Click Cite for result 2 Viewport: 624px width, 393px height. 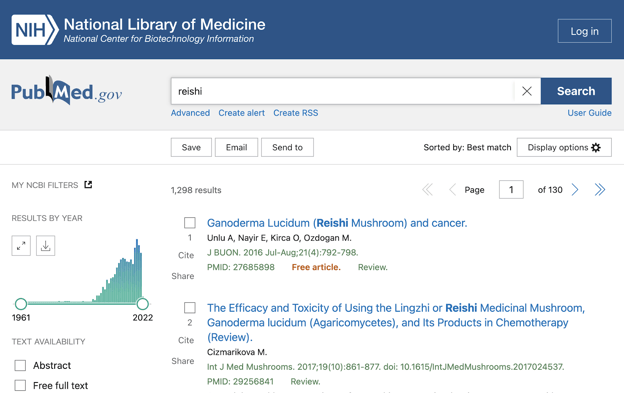[x=186, y=340]
